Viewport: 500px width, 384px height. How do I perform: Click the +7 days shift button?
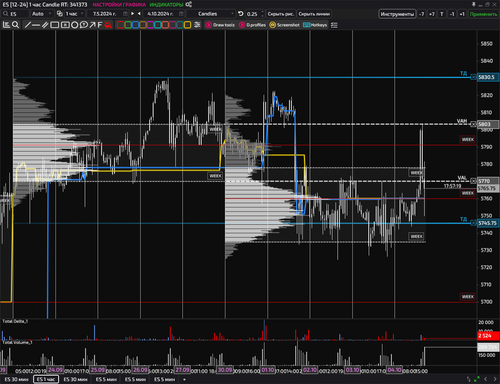point(432,14)
